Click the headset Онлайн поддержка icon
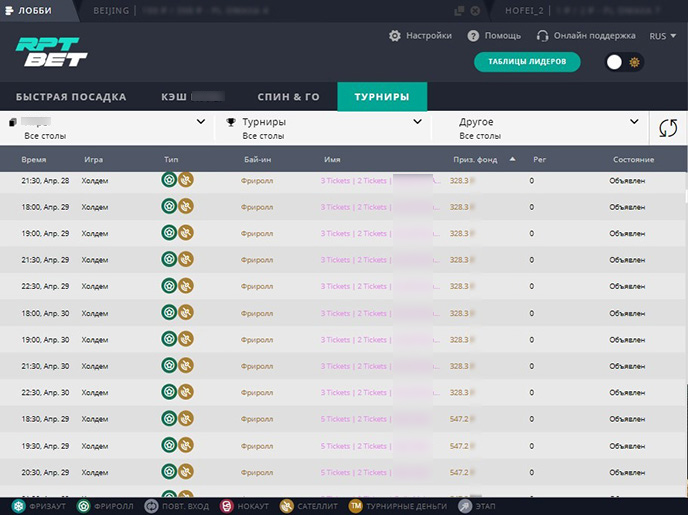 click(543, 36)
